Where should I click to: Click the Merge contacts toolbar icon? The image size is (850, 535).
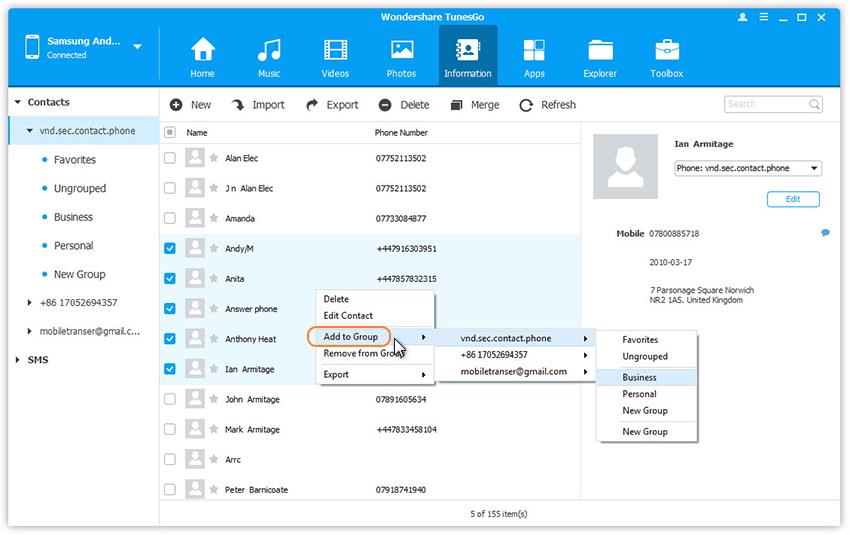tap(456, 105)
